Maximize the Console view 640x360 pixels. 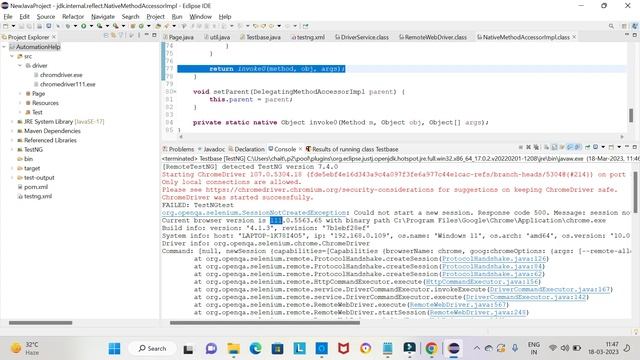point(634,147)
